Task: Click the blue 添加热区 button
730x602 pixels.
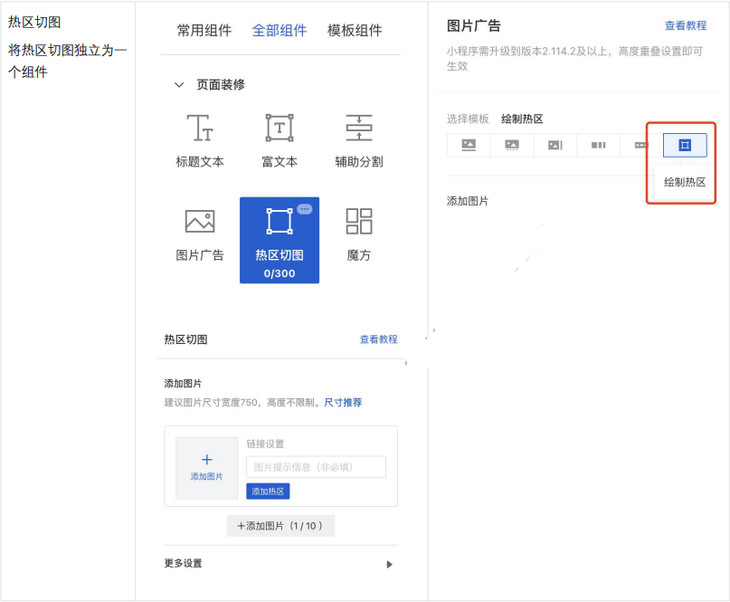Action: (x=268, y=491)
